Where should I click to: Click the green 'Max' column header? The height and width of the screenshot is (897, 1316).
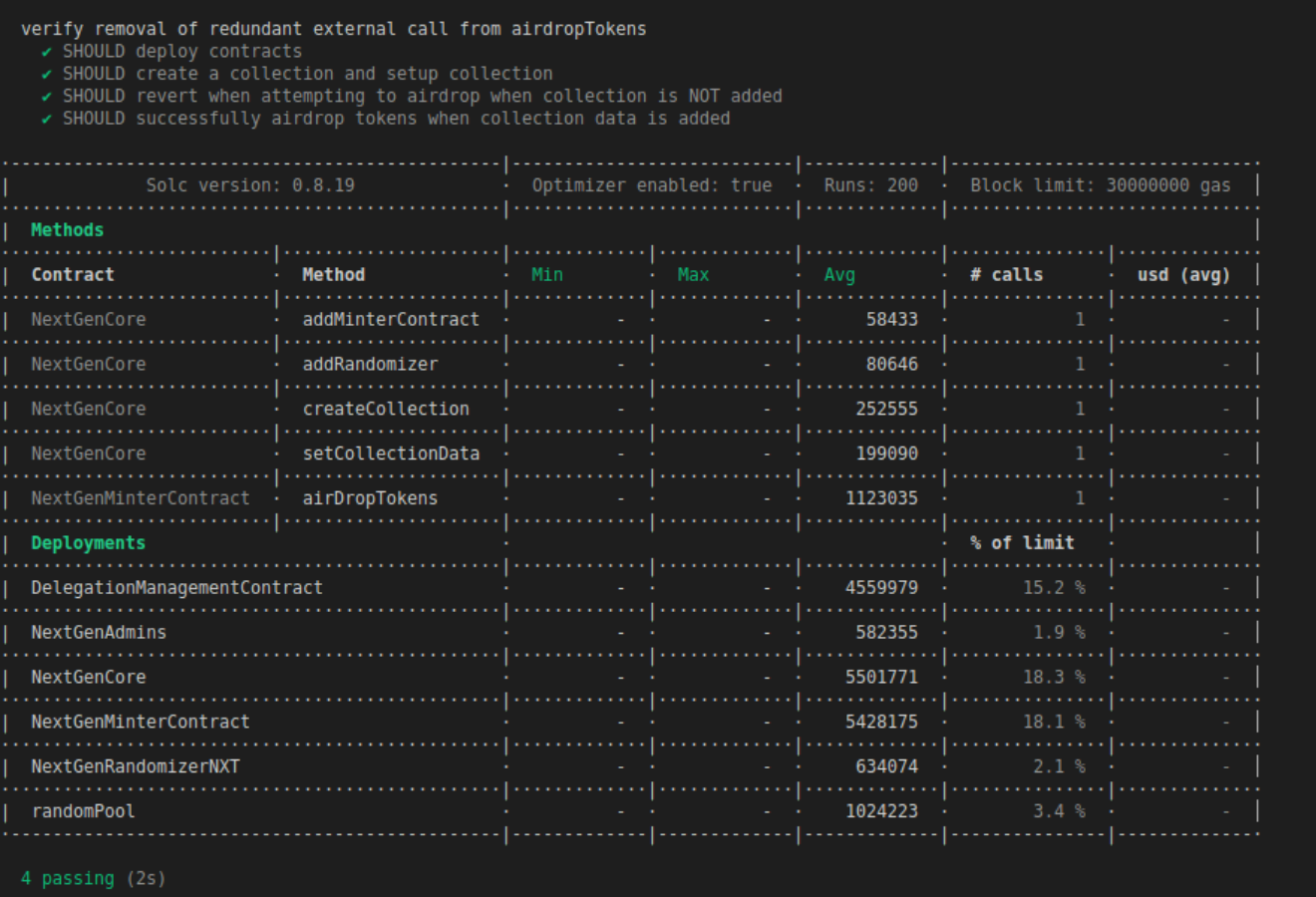coord(694,275)
